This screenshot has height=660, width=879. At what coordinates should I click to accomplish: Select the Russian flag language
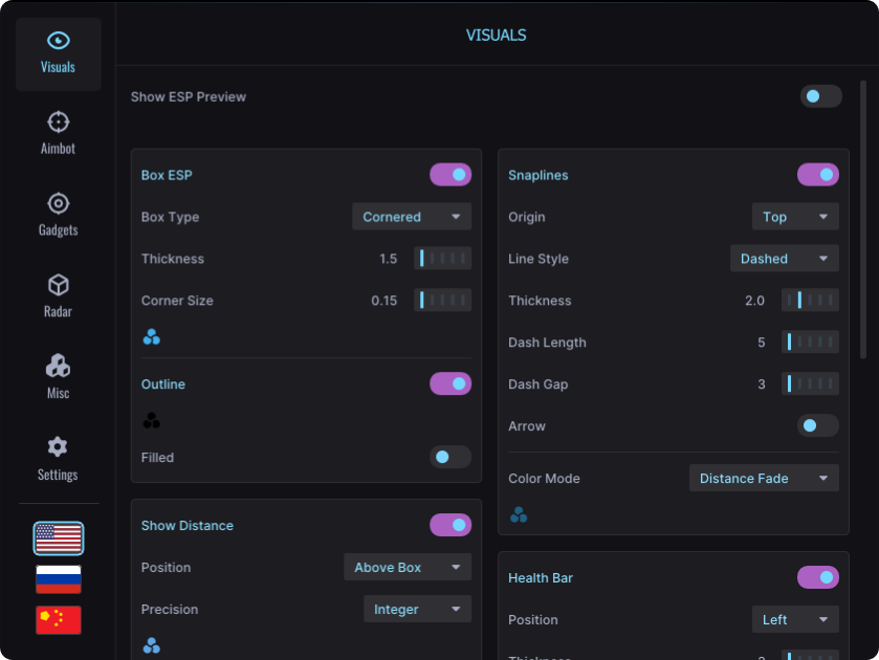click(x=58, y=579)
